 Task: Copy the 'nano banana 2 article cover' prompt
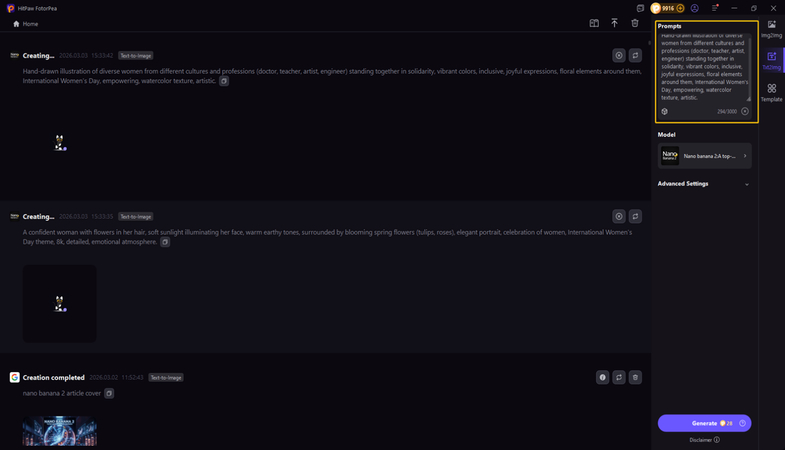[109, 393]
